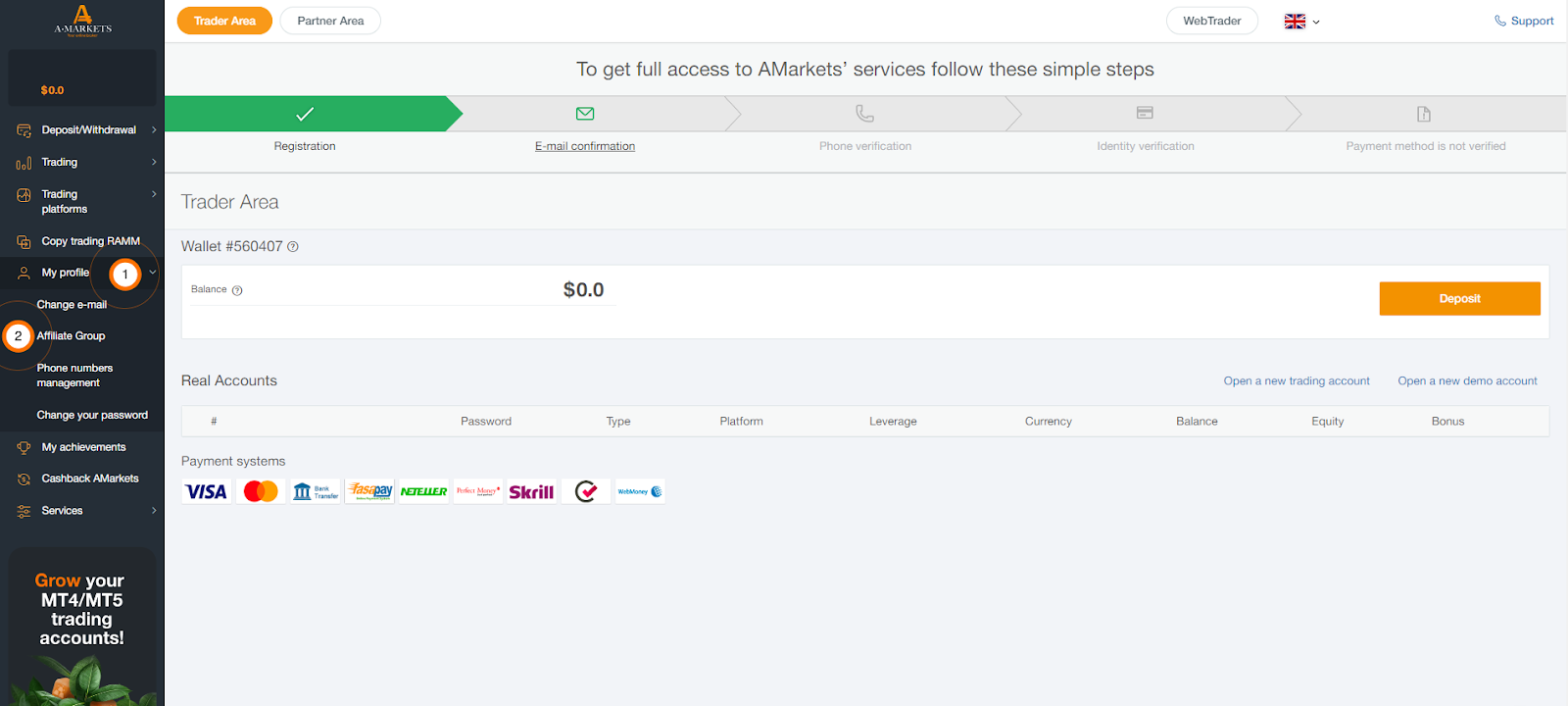Collapse the My profile chevron
1568x706 pixels.
(153, 273)
